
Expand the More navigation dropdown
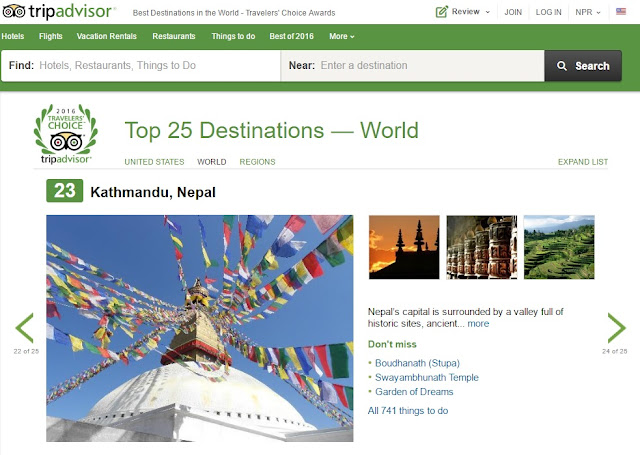(342, 36)
